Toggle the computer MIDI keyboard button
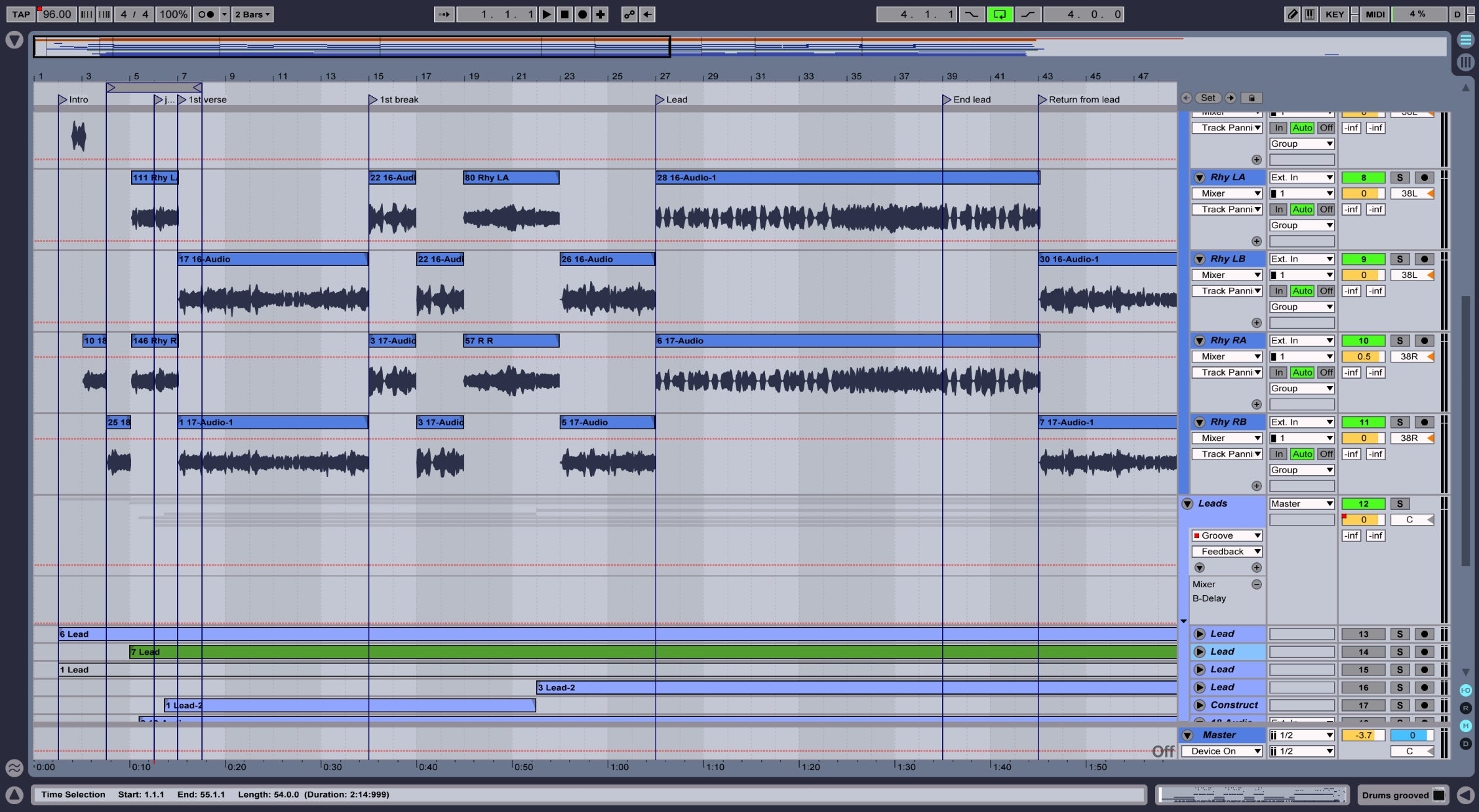 1310,14
